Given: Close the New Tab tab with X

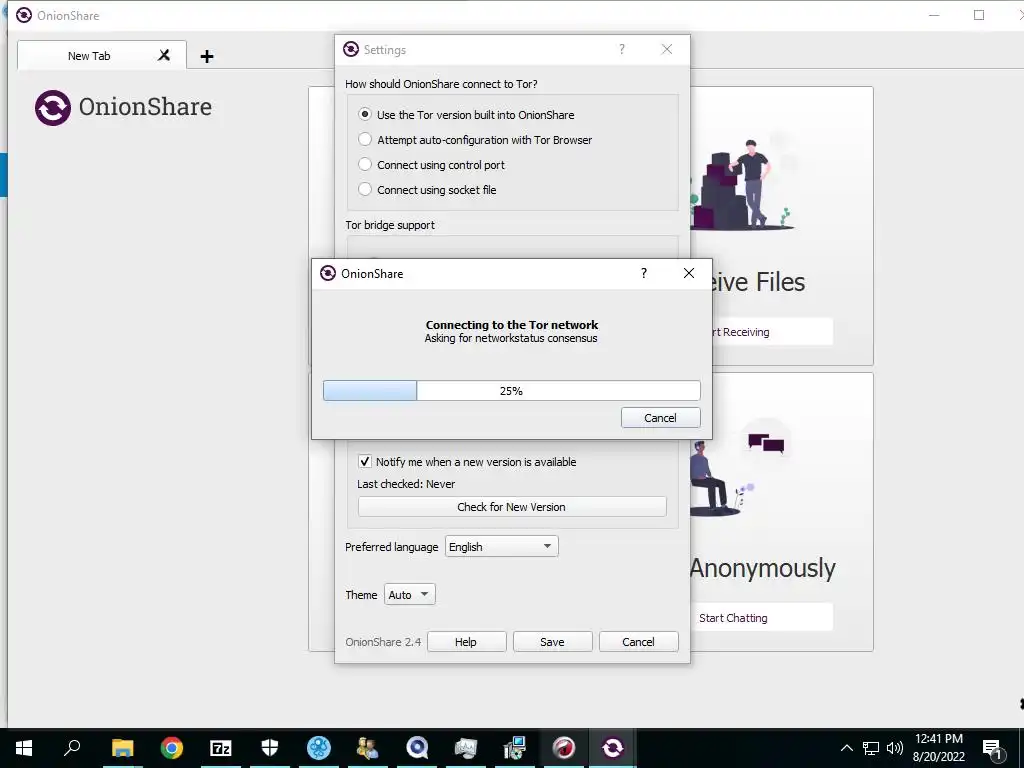Looking at the screenshot, I should [x=164, y=56].
